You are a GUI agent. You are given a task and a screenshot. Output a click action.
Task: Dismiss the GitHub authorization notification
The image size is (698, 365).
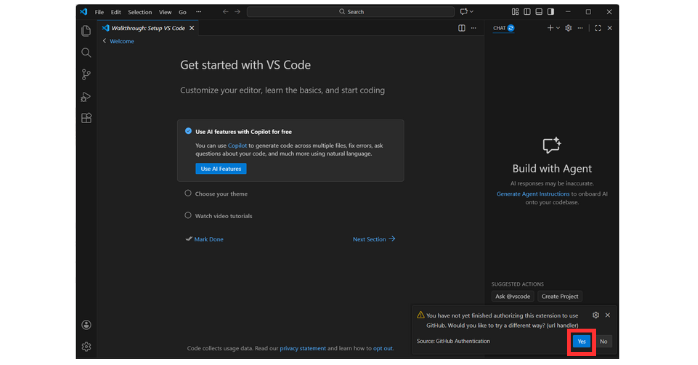point(608,315)
